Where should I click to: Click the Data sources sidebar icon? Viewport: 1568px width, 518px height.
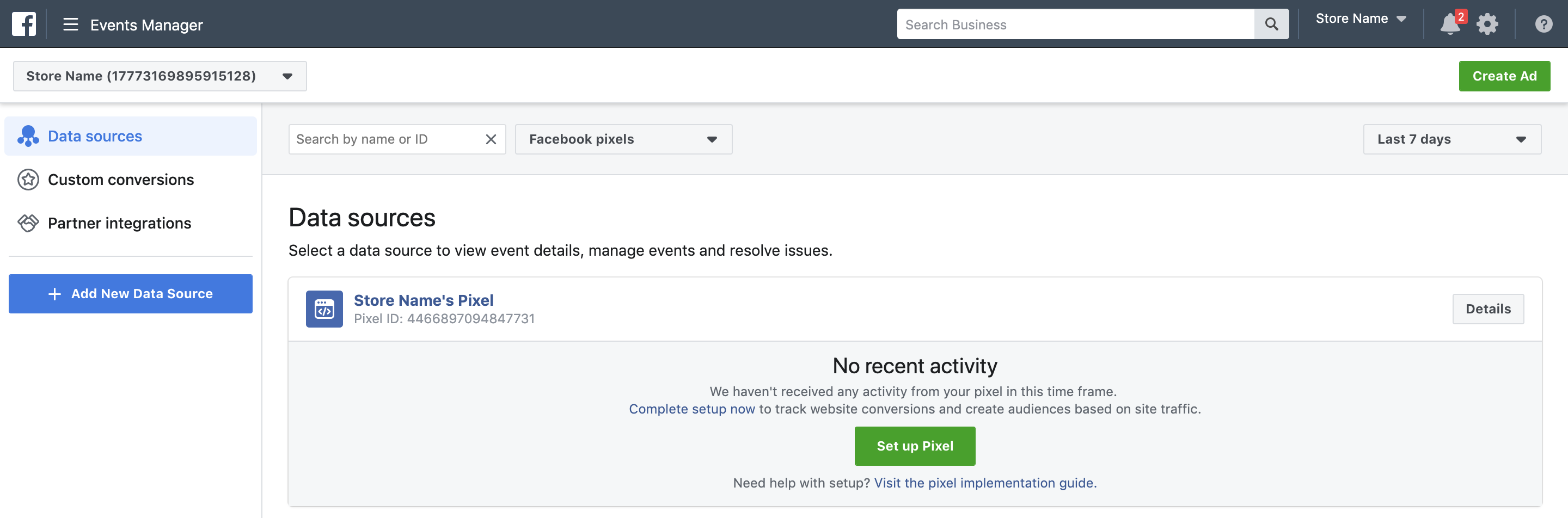click(x=28, y=136)
